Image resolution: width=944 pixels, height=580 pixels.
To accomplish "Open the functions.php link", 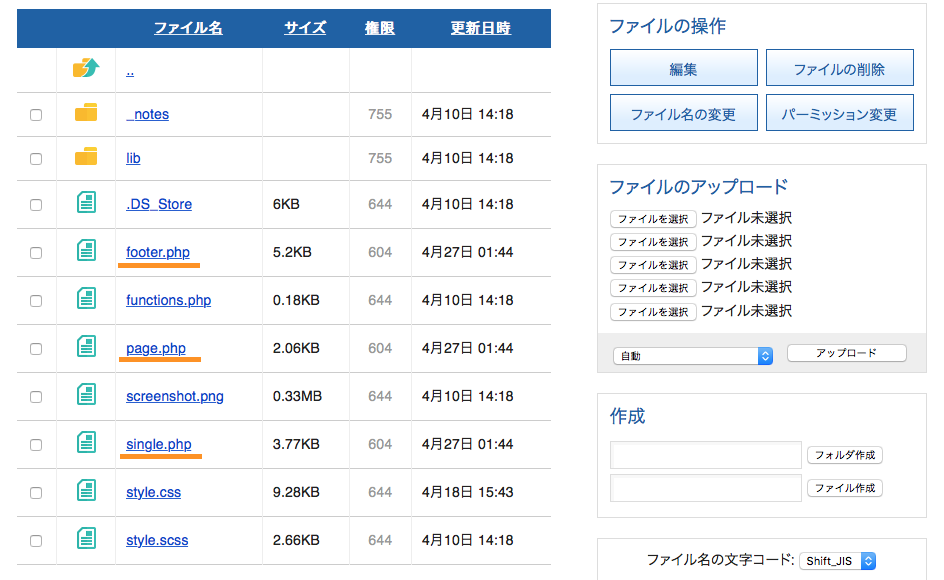I will click(169, 300).
